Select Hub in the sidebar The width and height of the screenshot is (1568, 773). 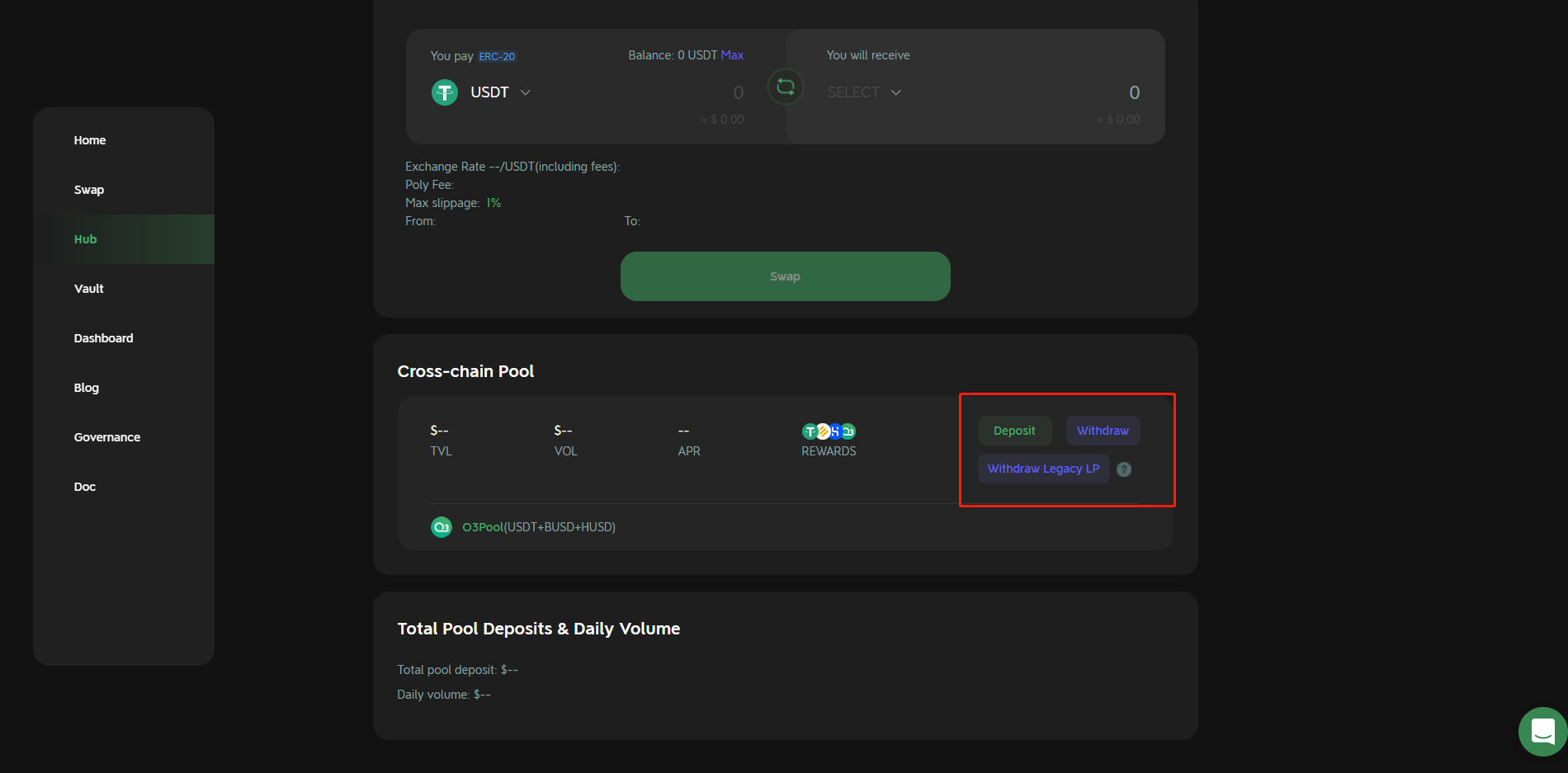[86, 239]
